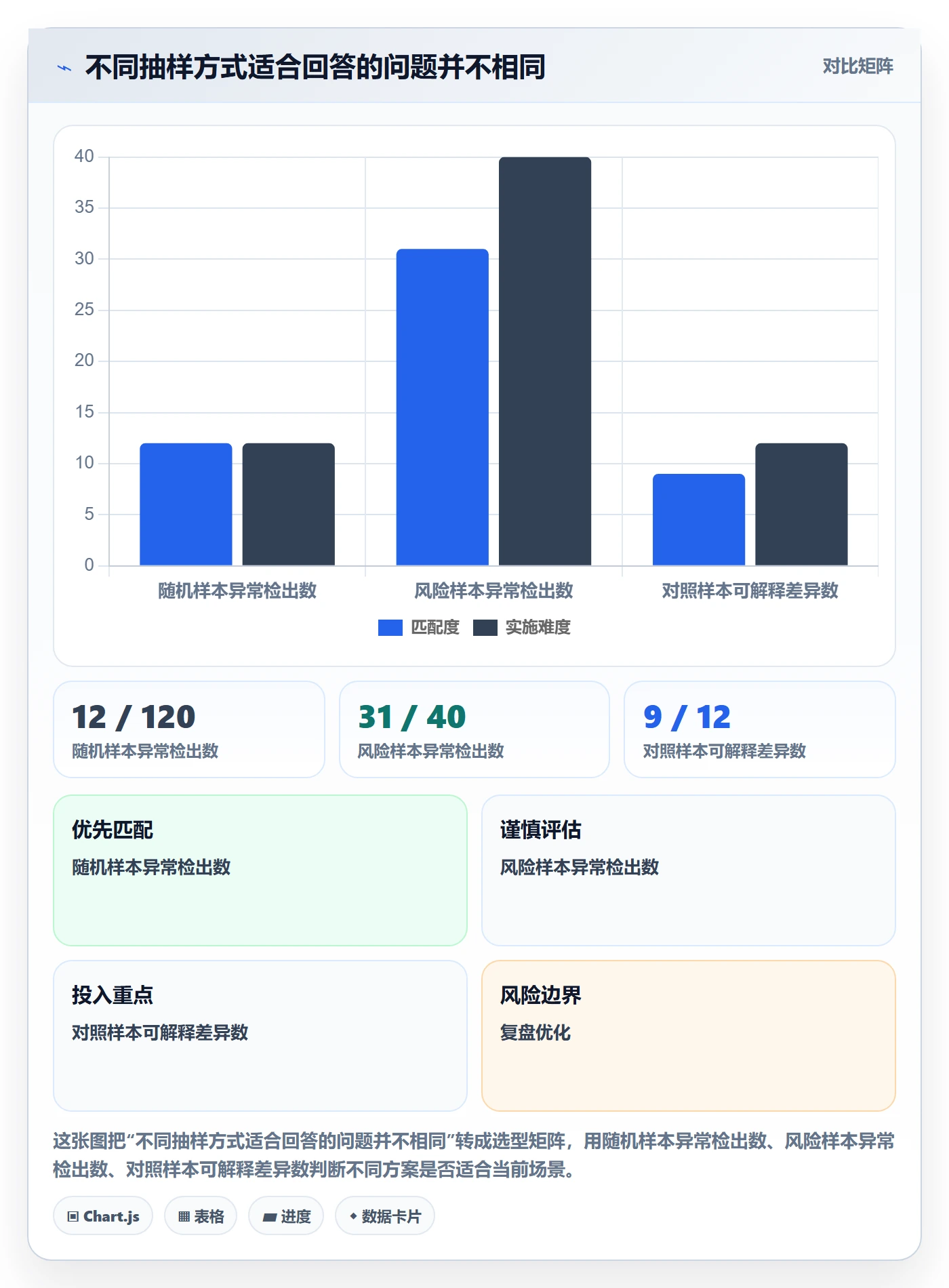Click the blue 匹配度 bar for 随机样本异常检出数
949x1288 pixels.
click(x=186, y=504)
